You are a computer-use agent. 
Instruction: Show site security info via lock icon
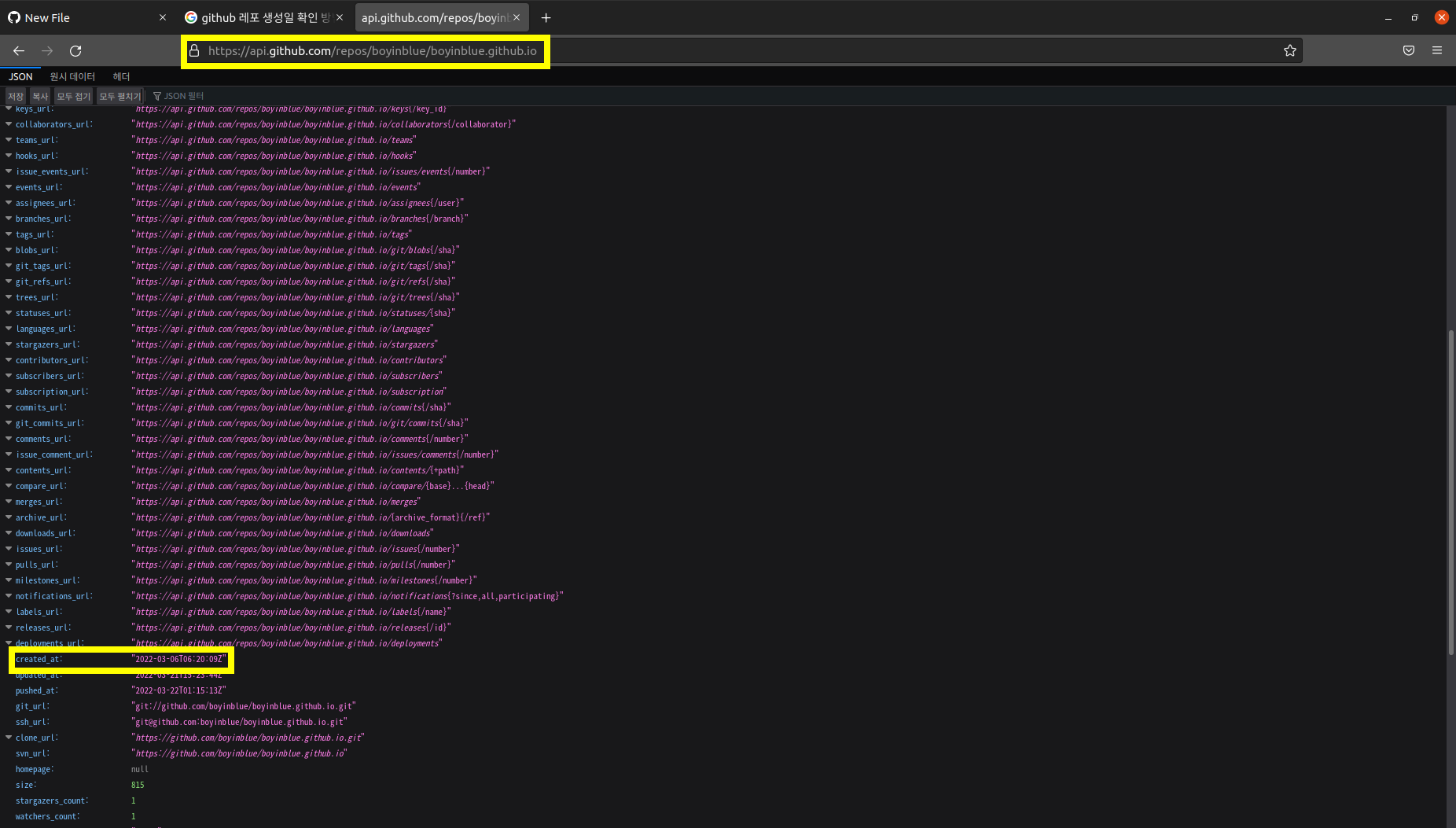click(194, 50)
